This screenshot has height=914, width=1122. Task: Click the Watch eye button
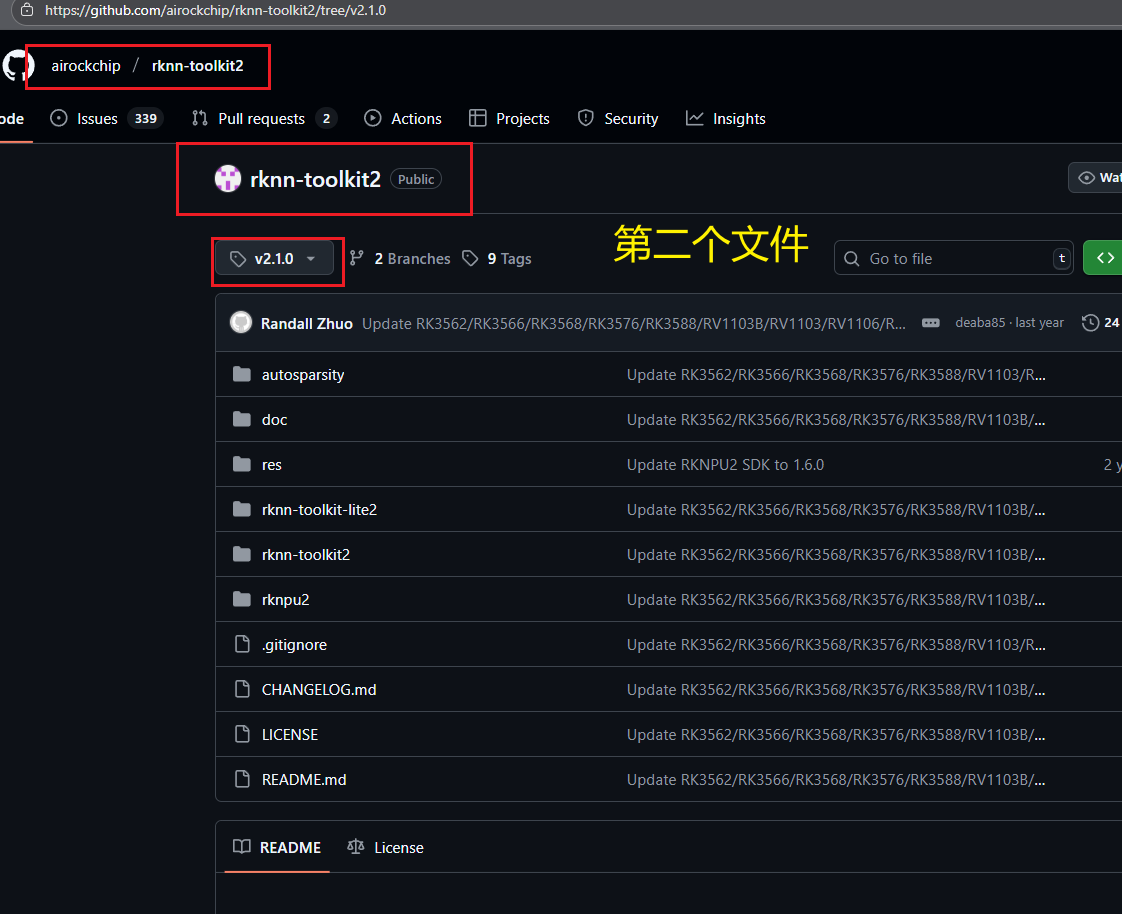(1095, 178)
